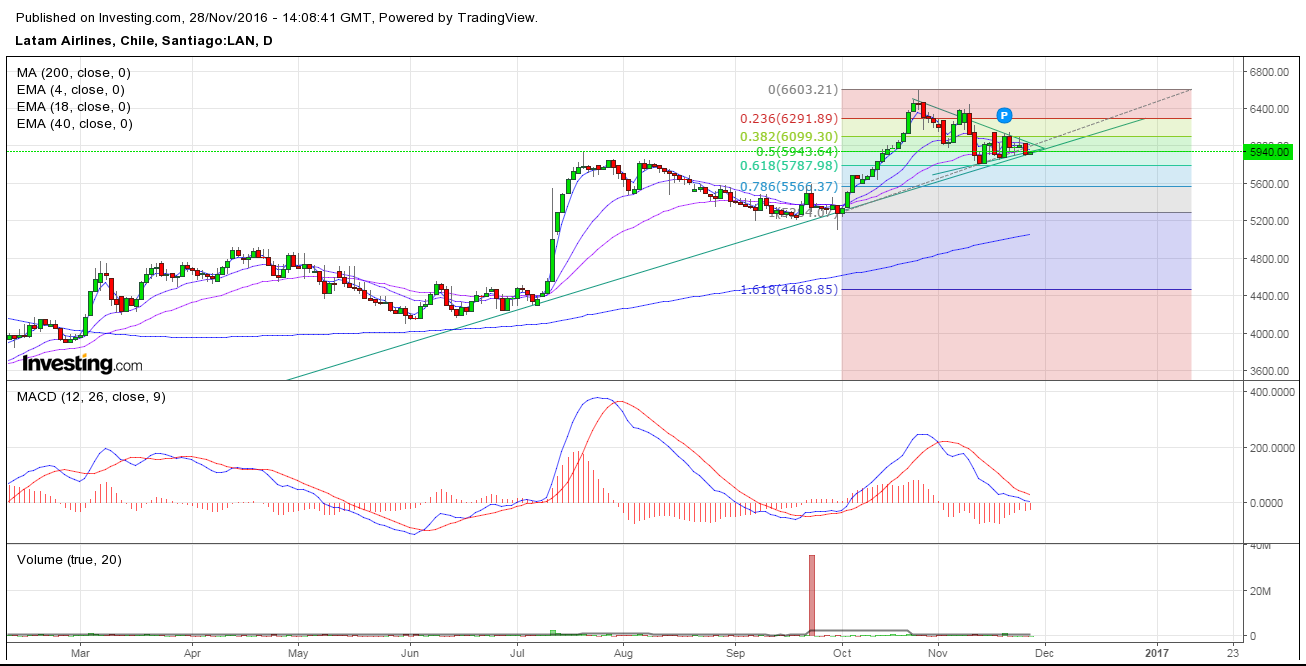
Task: Click the 20M volume axis value
Action: click(x=1259, y=591)
